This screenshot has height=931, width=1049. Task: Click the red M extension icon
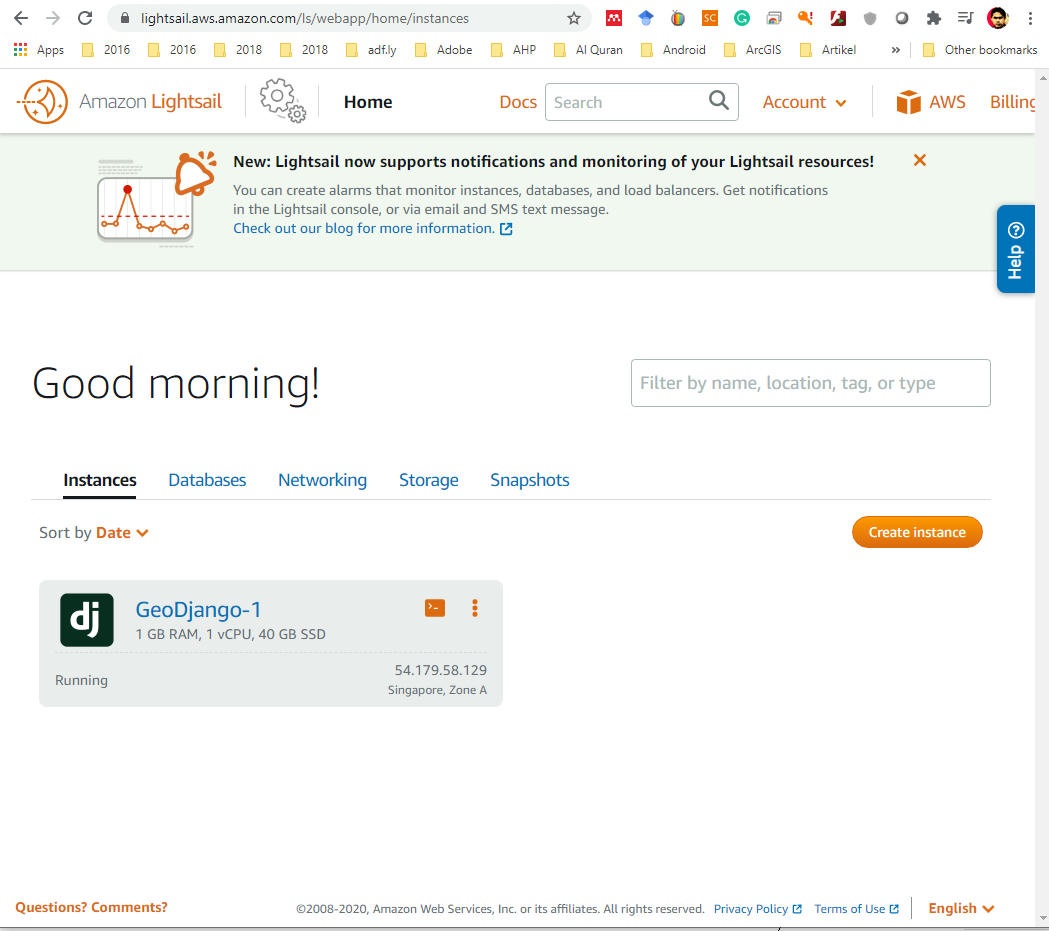coord(613,18)
